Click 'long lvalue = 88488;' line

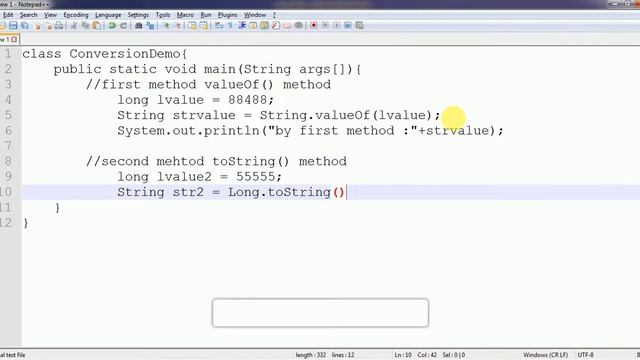[196, 100]
